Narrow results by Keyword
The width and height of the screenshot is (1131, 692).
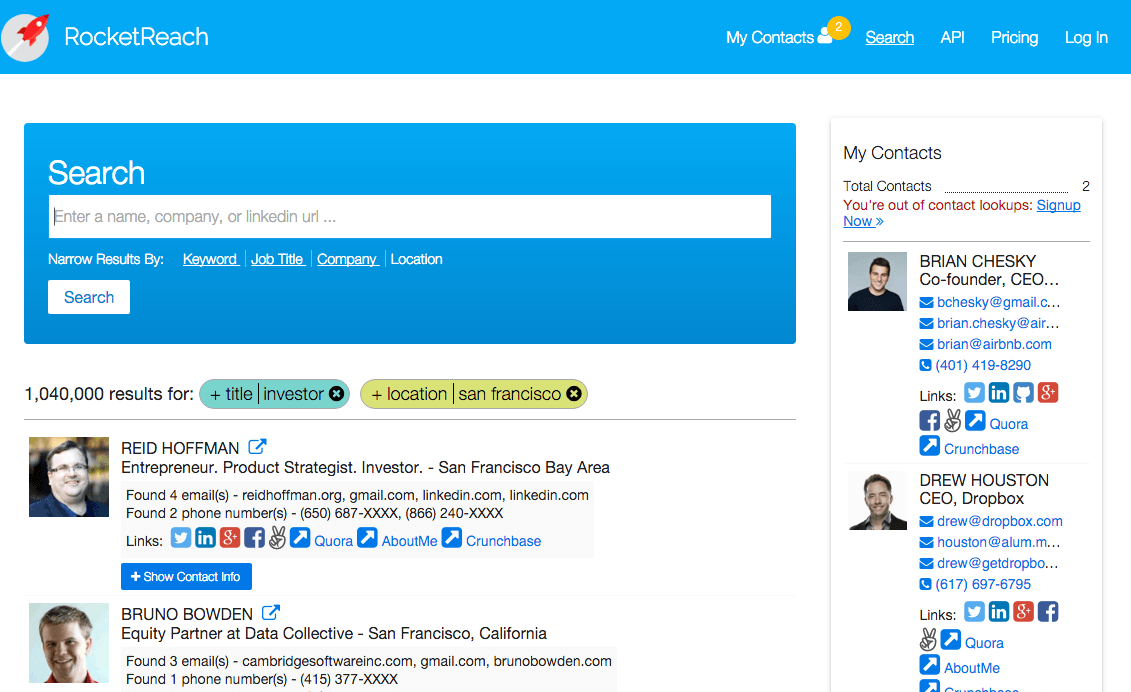pos(210,259)
